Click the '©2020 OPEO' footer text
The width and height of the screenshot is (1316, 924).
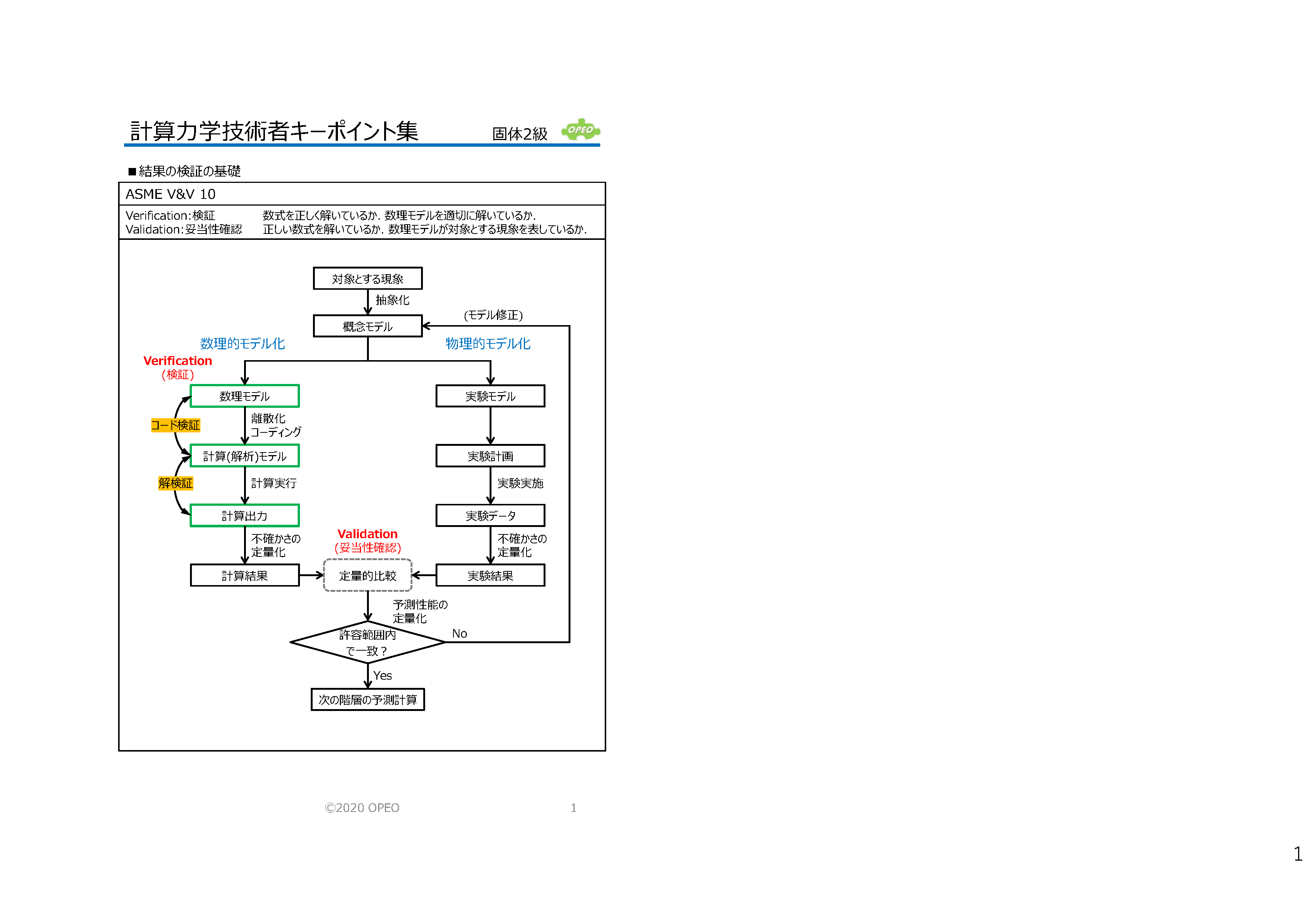[x=362, y=808]
